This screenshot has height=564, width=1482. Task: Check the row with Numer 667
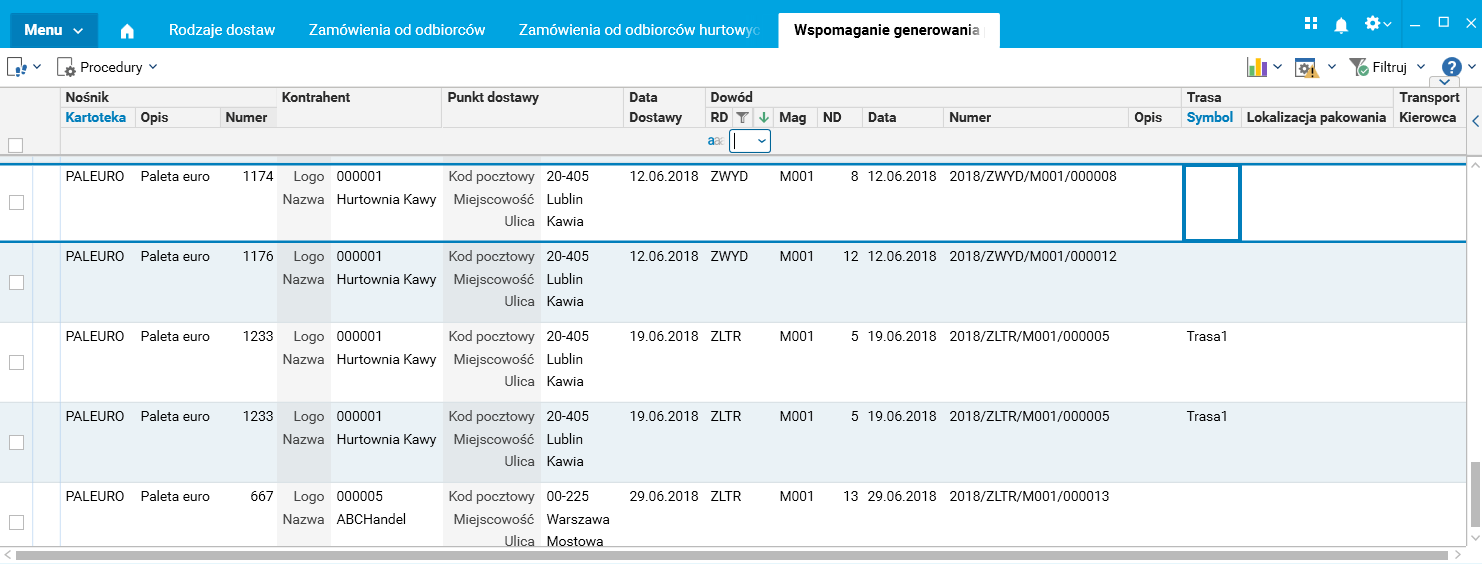click(x=16, y=522)
